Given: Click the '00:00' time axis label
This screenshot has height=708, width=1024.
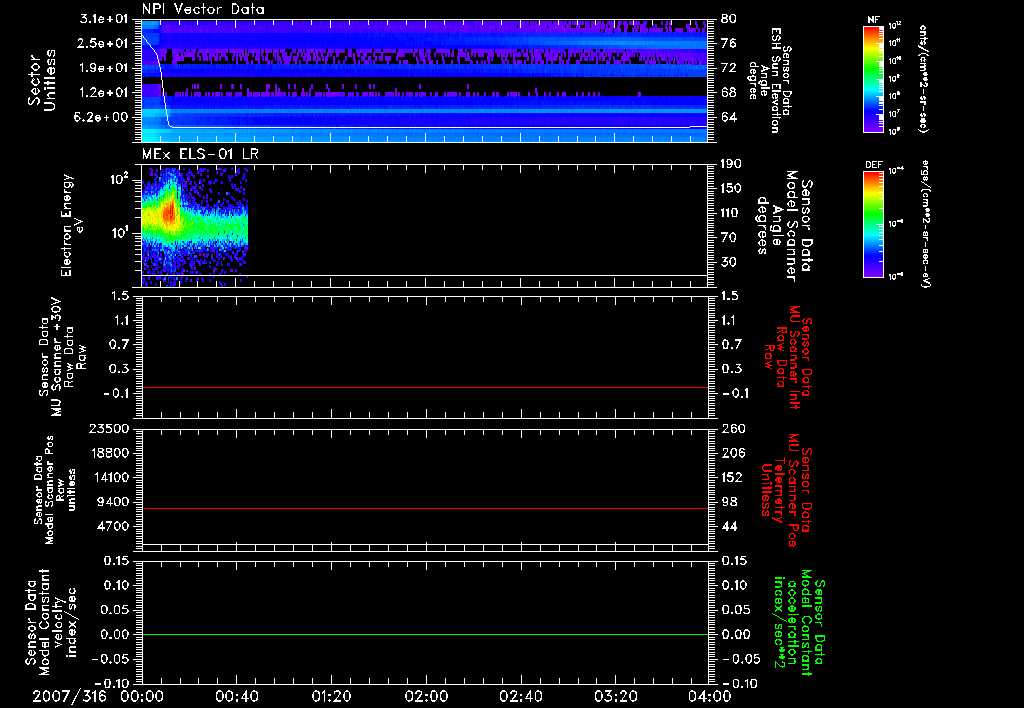Looking at the screenshot, I should click(142, 697).
